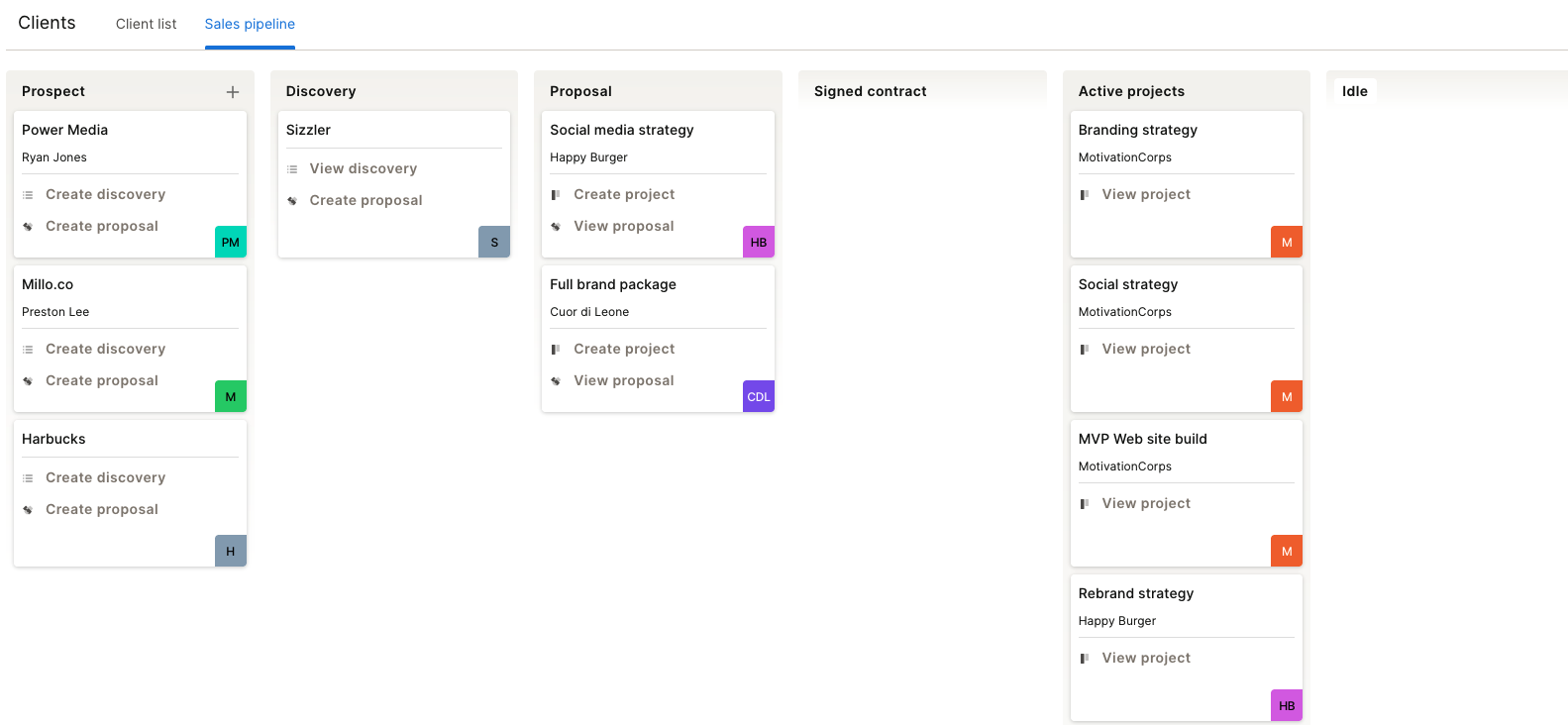Click the HB badge on Social media strategy

click(759, 243)
